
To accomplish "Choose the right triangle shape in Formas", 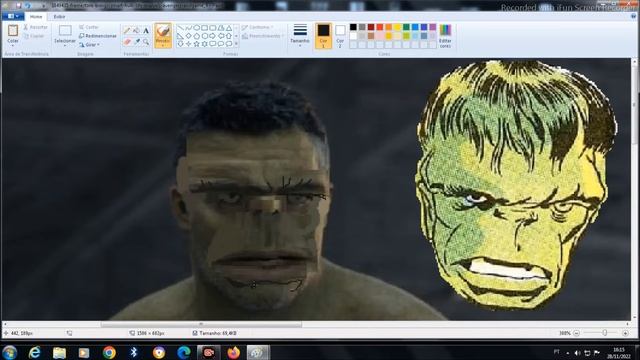I will (180, 36).
